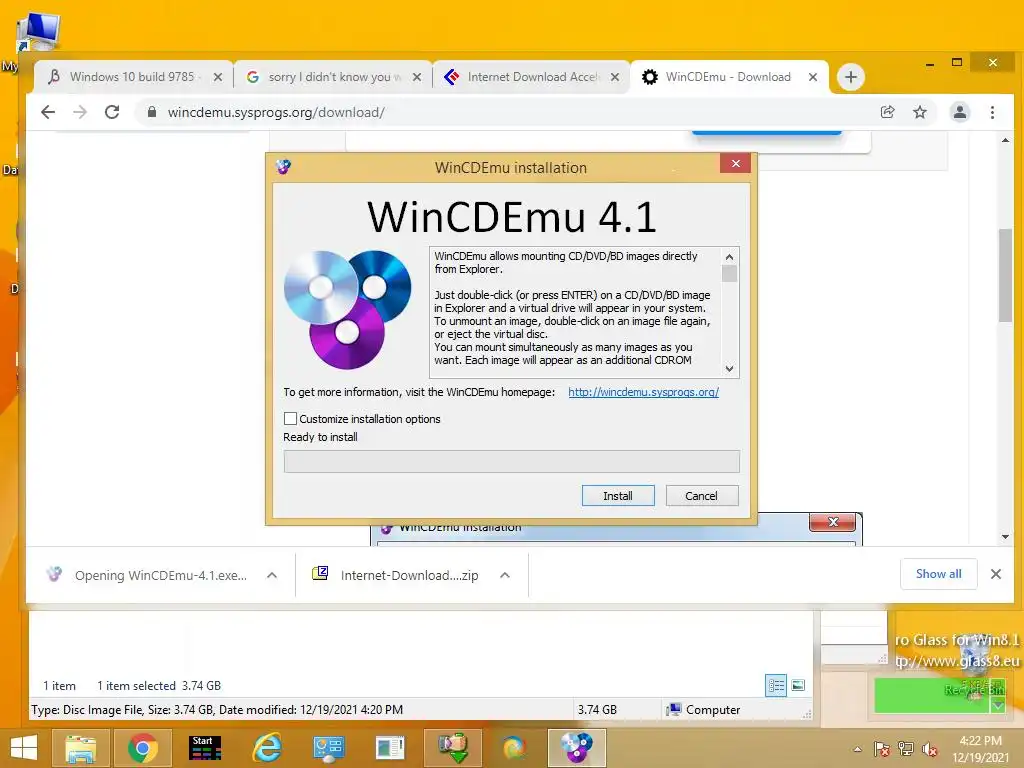Close the Windows 10 build 9785 tab
Viewport: 1024px width, 768px height.
coord(218,77)
